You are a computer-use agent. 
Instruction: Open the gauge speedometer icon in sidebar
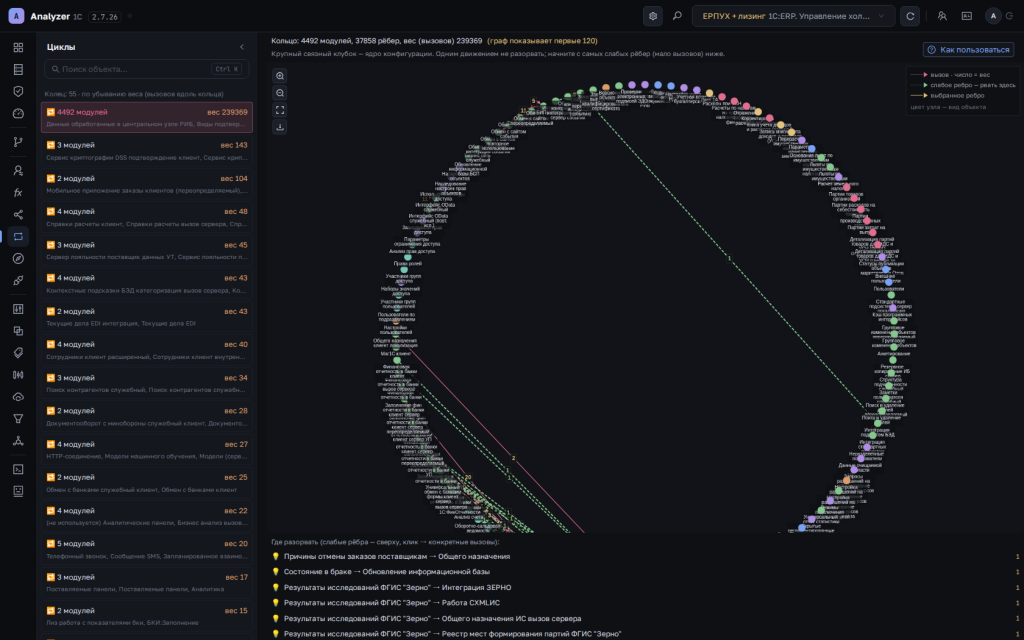18,113
